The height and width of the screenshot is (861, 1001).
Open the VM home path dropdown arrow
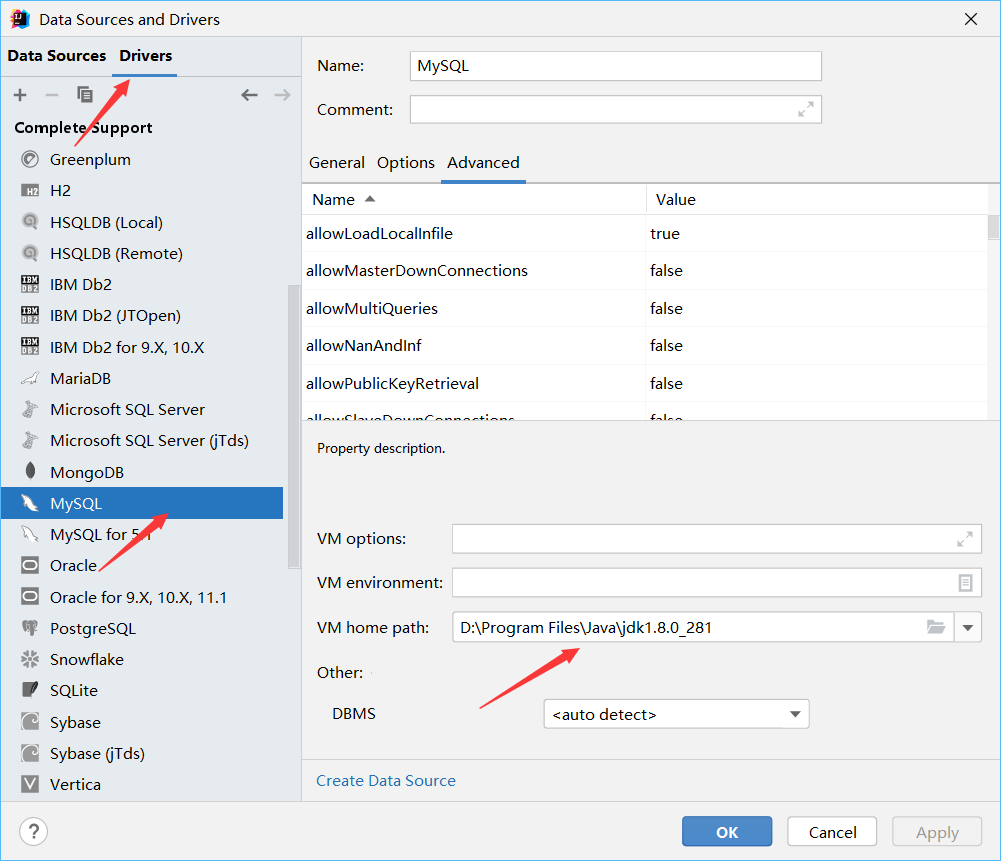(968, 627)
